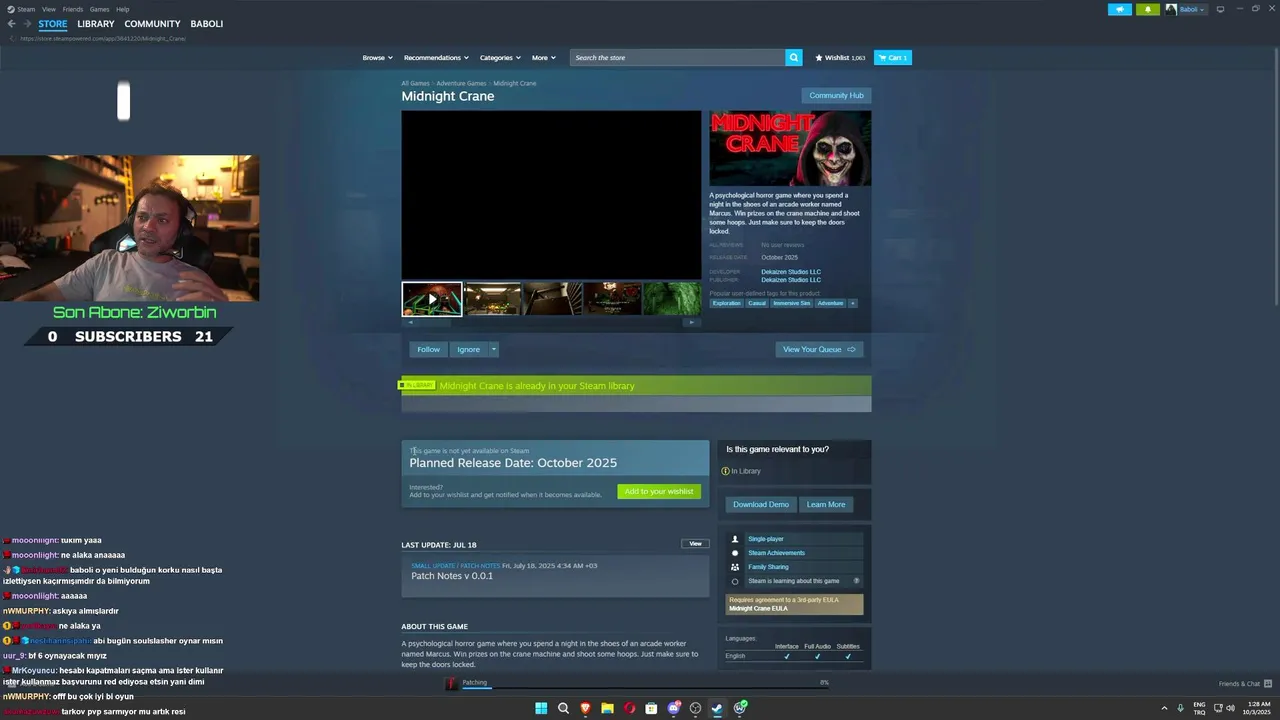Select the second arcade screenshot thumbnail
This screenshot has width=1280, height=720.
point(492,299)
